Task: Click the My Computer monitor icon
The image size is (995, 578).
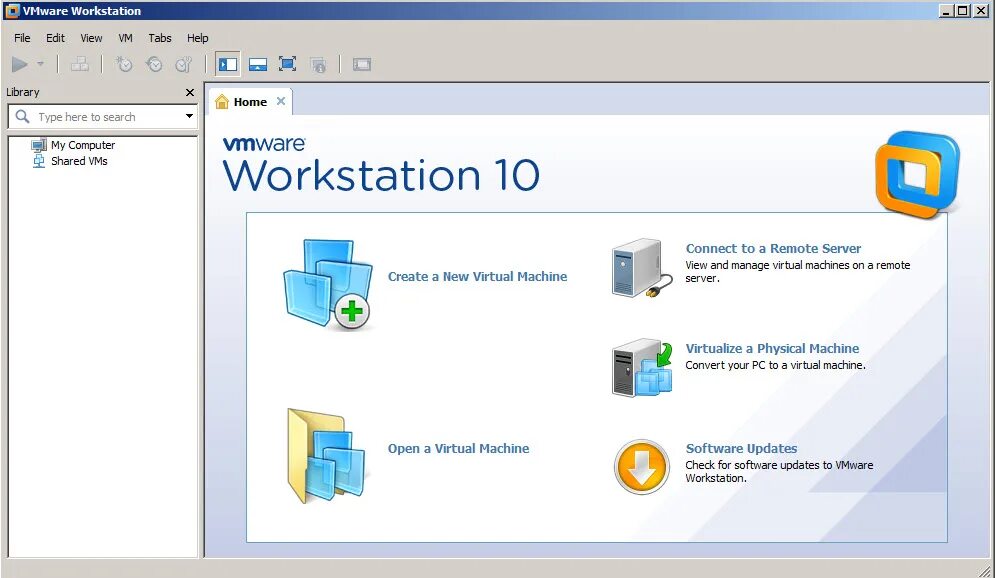Action: click(x=39, y=145)
